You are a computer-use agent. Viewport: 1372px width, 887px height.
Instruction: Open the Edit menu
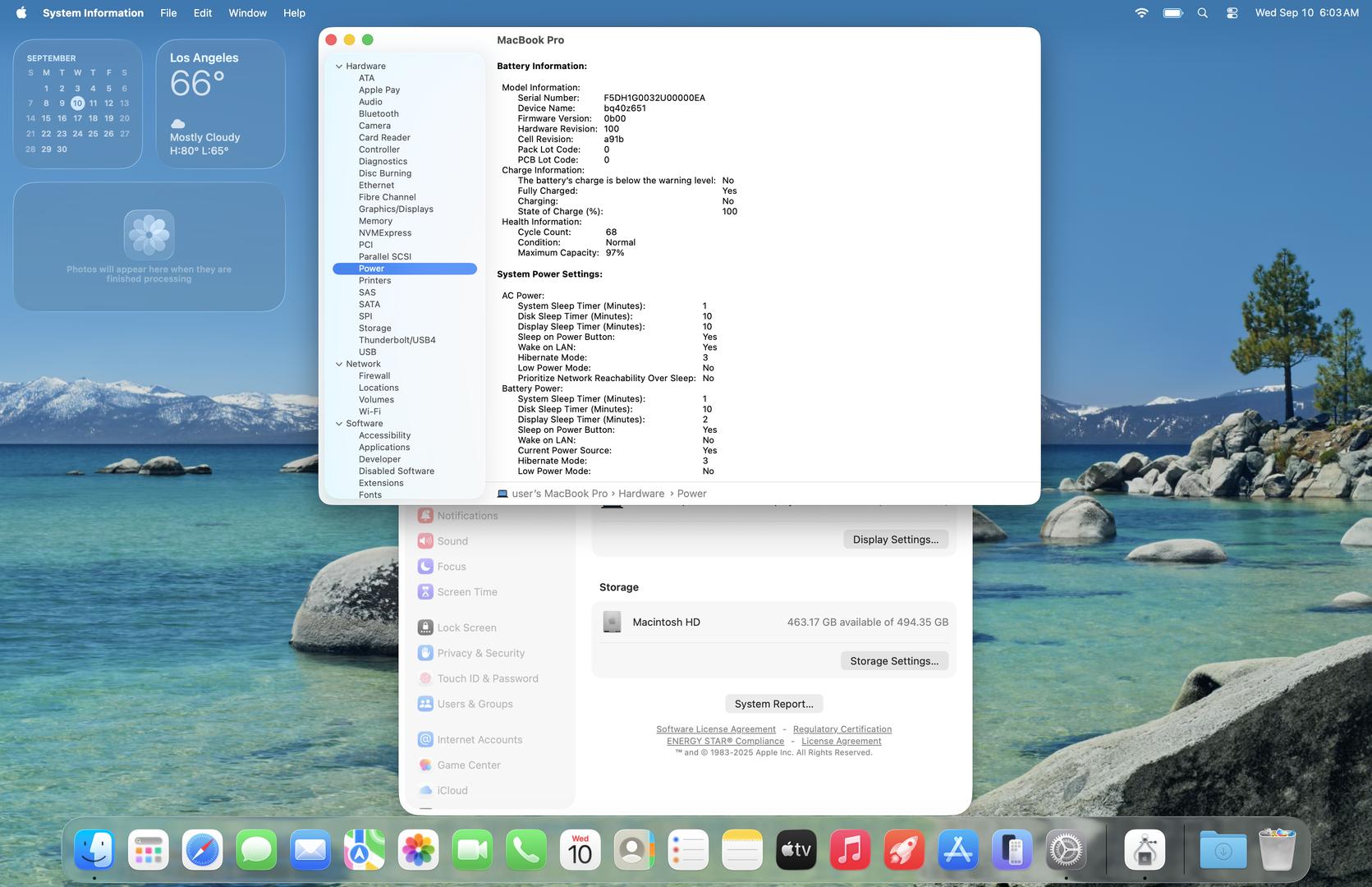[203, 12]
